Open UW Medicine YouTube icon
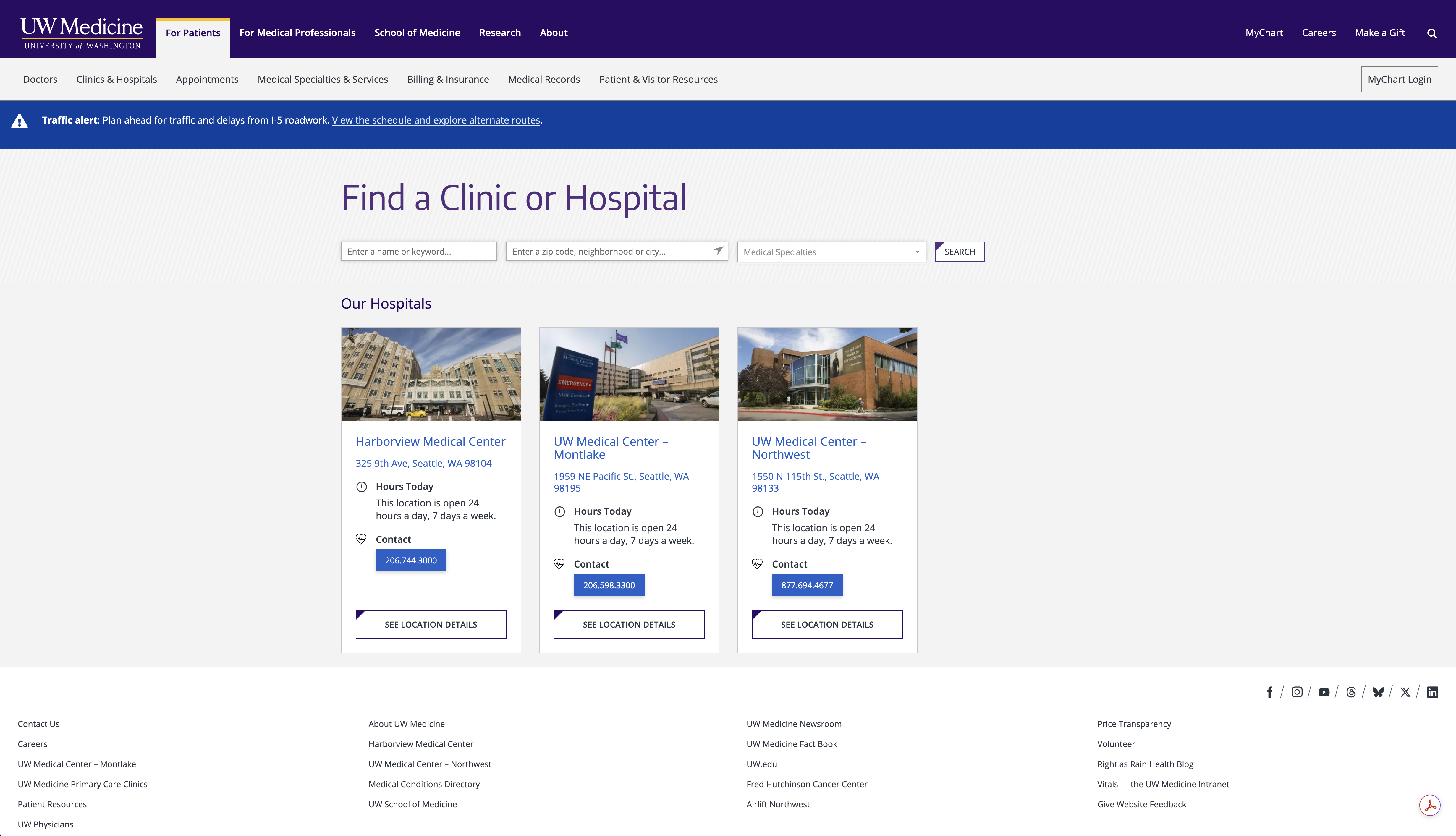 tap(1324, 692)
